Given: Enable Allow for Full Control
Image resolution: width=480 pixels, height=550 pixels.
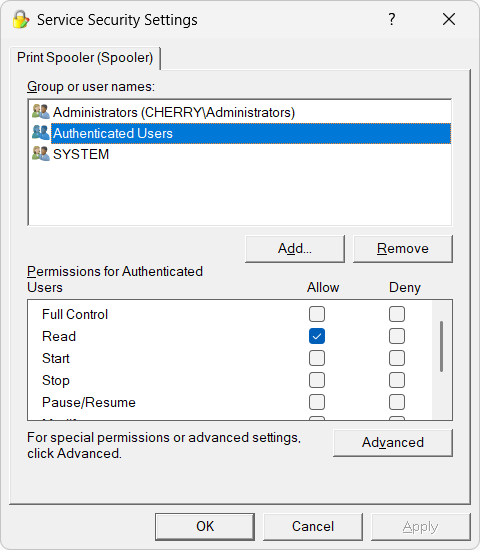Looking at the screenshot, I should [x=317, y=314].
